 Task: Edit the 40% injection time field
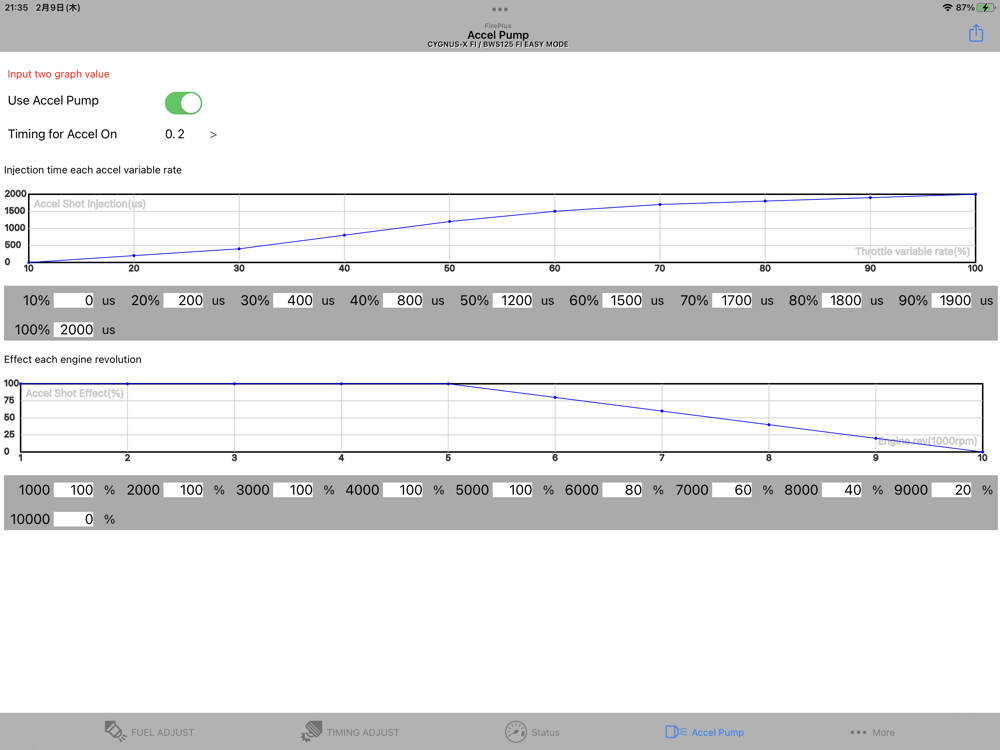(402, 300)
